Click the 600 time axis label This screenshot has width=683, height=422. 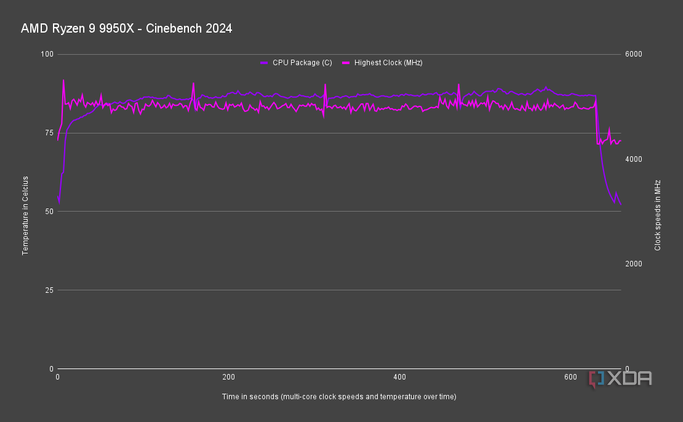570,377
